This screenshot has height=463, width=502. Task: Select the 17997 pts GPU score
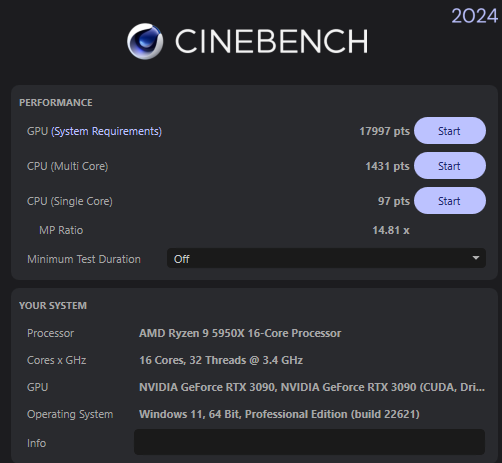pos(384,131)
